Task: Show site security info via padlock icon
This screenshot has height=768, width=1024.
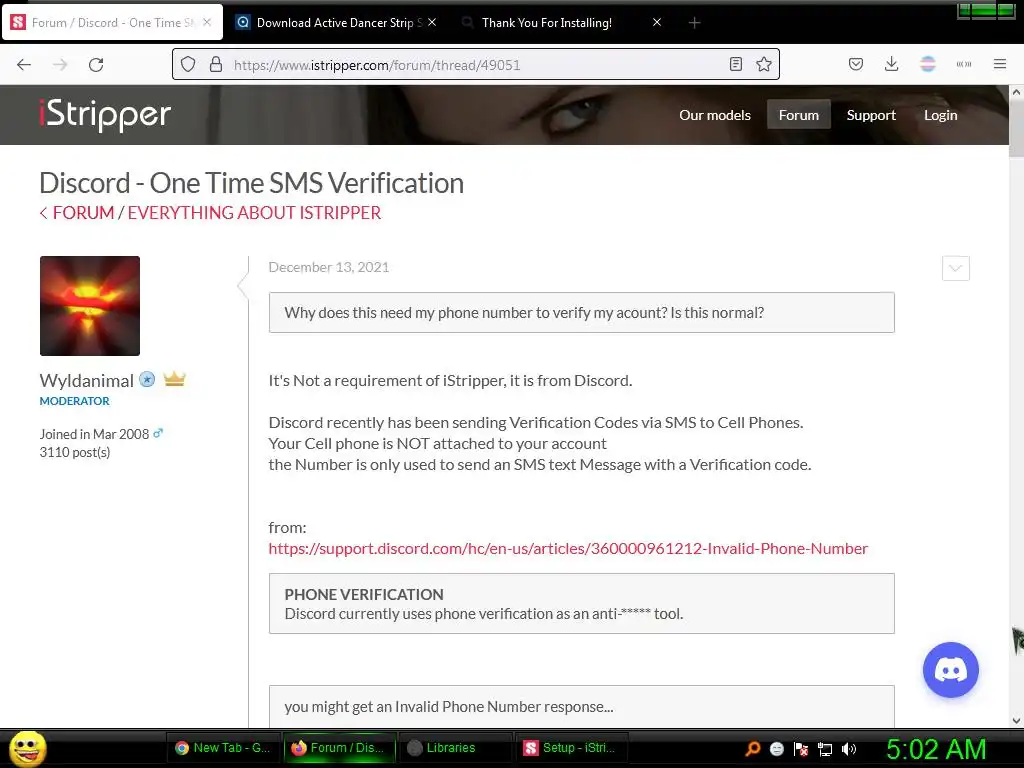Action: (x=216, y=65)
